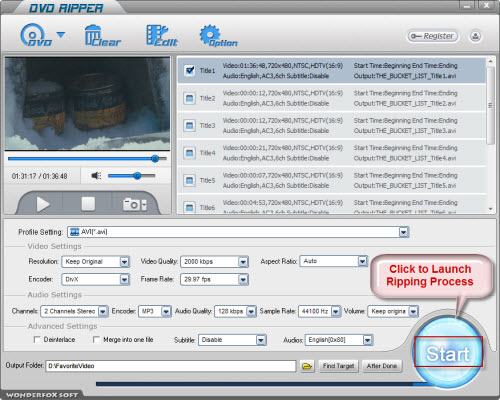Open the DVD load button
Viewport: 500px width, 400px height.
(x=36, y=35)
